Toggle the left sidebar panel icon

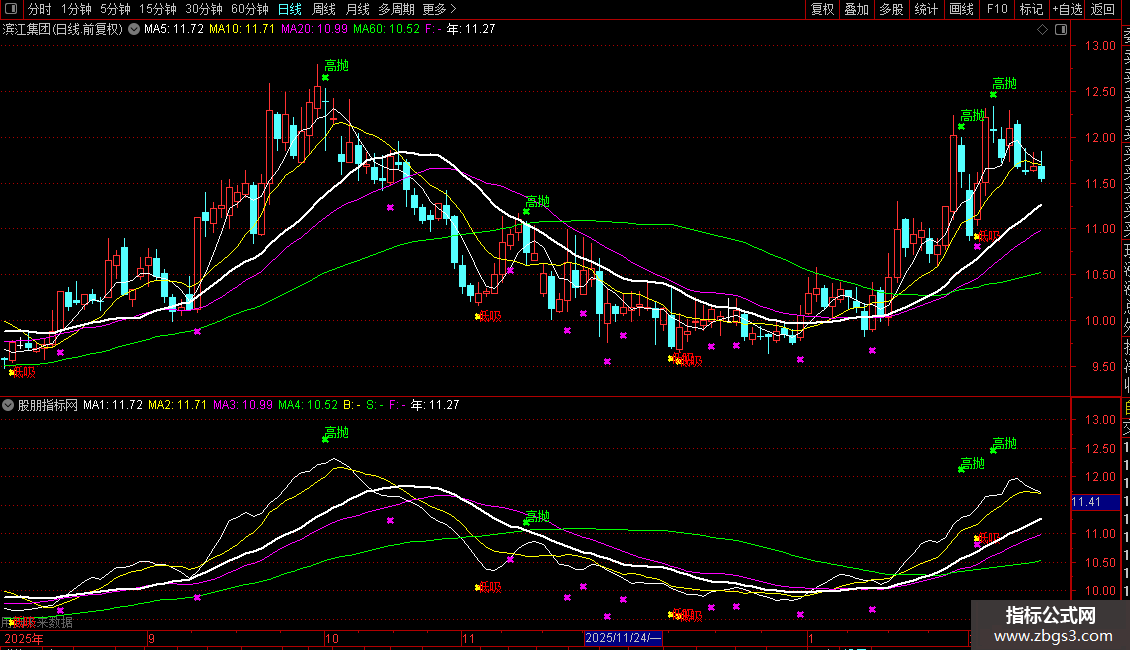(10, 9)
